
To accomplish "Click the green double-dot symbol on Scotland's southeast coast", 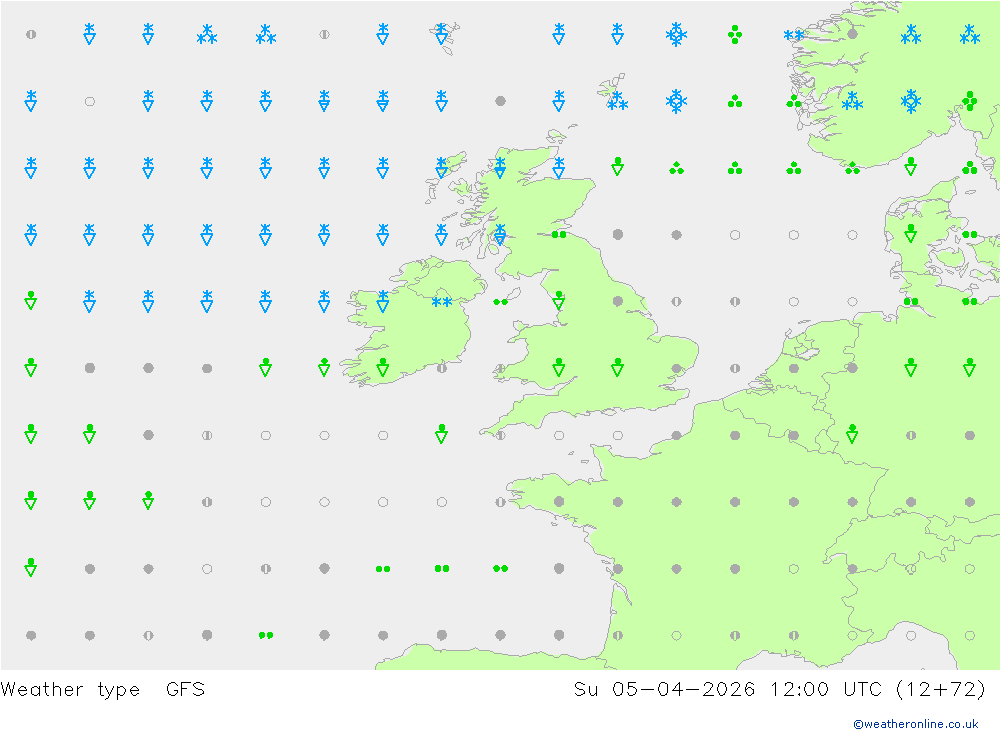I will pyautogui.click(x=559, y=235).
